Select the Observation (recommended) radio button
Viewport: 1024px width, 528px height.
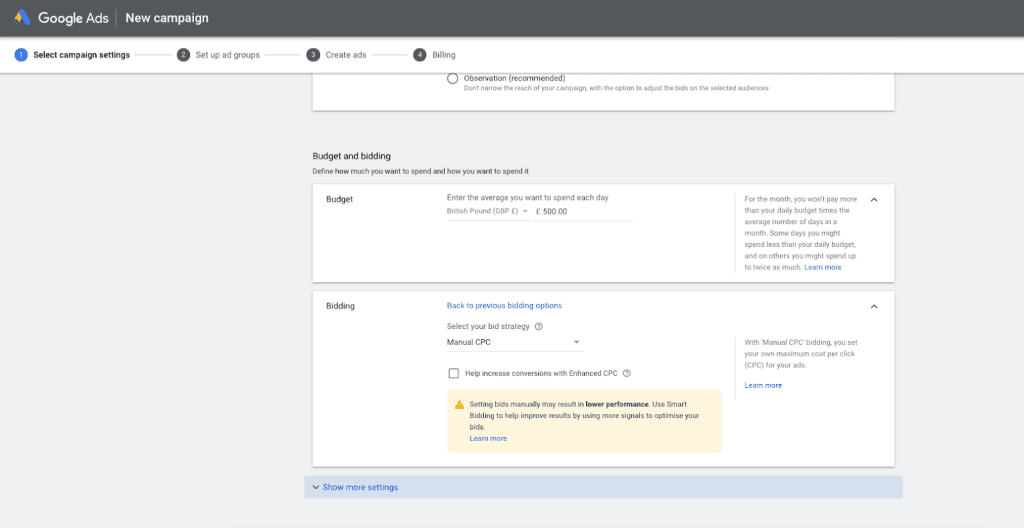453,79
